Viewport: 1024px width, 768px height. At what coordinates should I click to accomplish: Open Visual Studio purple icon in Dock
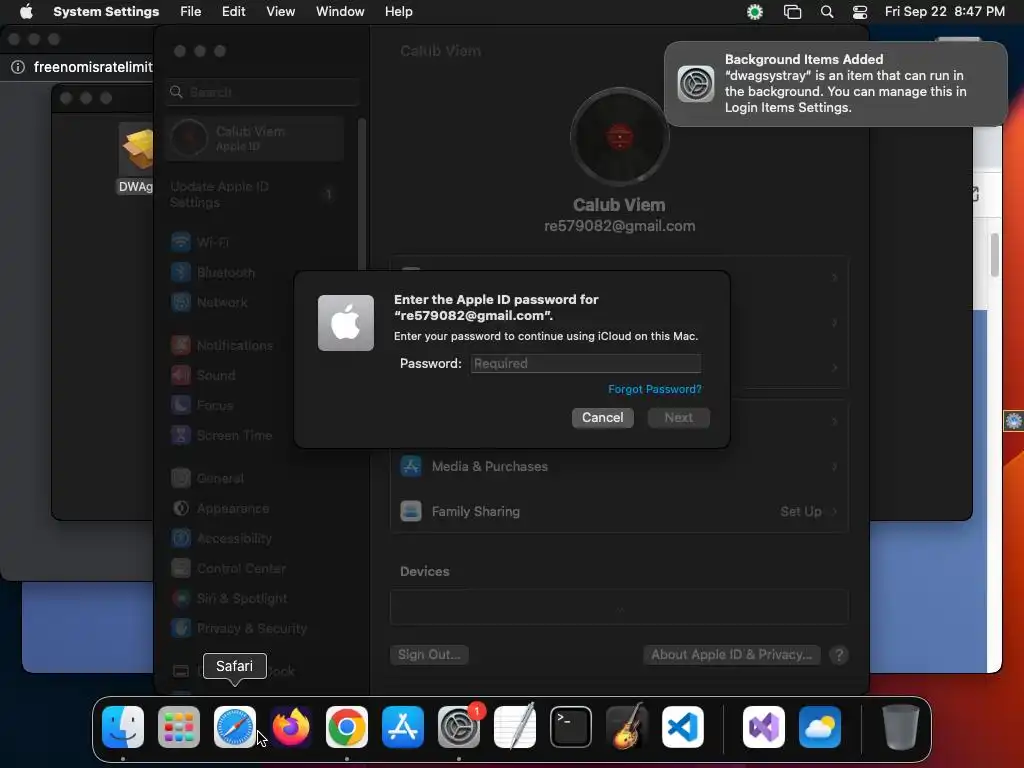[764, 727]
